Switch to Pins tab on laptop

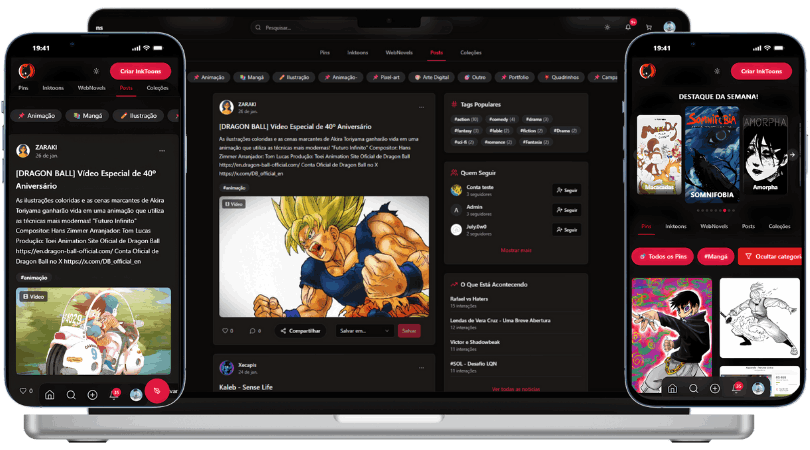click(324, 53)
